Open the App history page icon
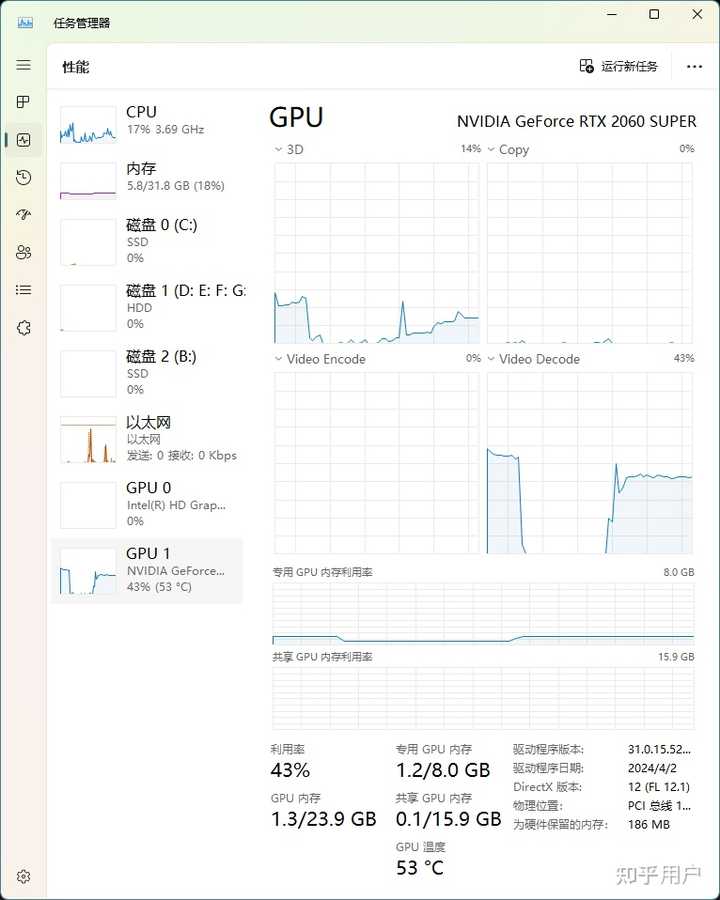Screen dimensions: 720x900 point(23,177)
